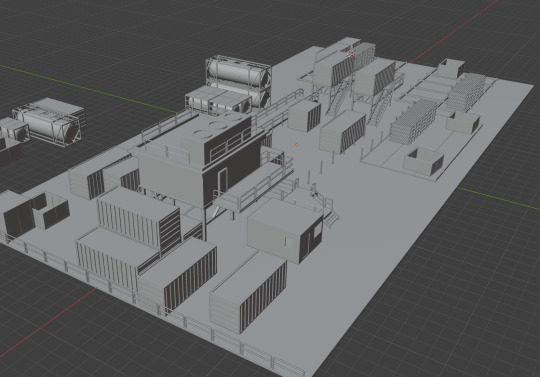Select the open-top box in front of fenced yard
The height and width of the screenshot is (377, 540).
(x=424, y=161)
